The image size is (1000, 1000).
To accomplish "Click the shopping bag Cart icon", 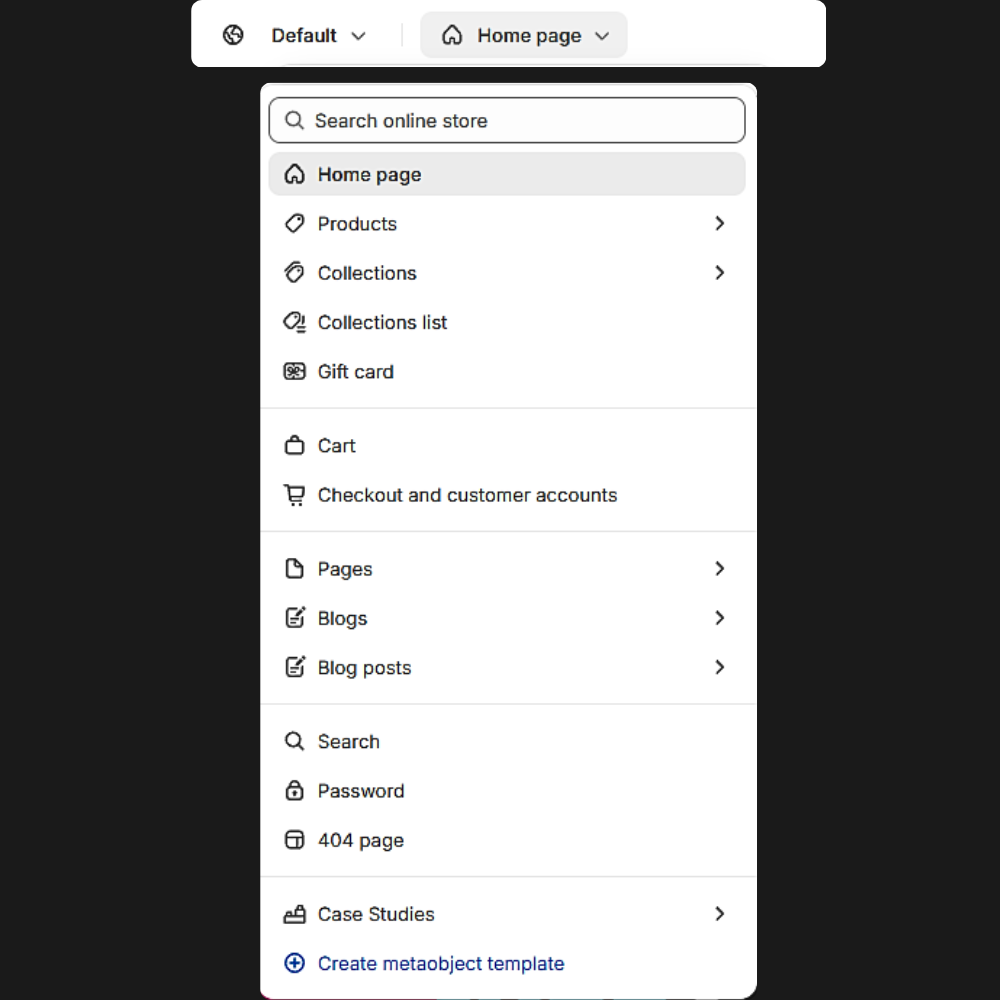I will click(294, 446).
